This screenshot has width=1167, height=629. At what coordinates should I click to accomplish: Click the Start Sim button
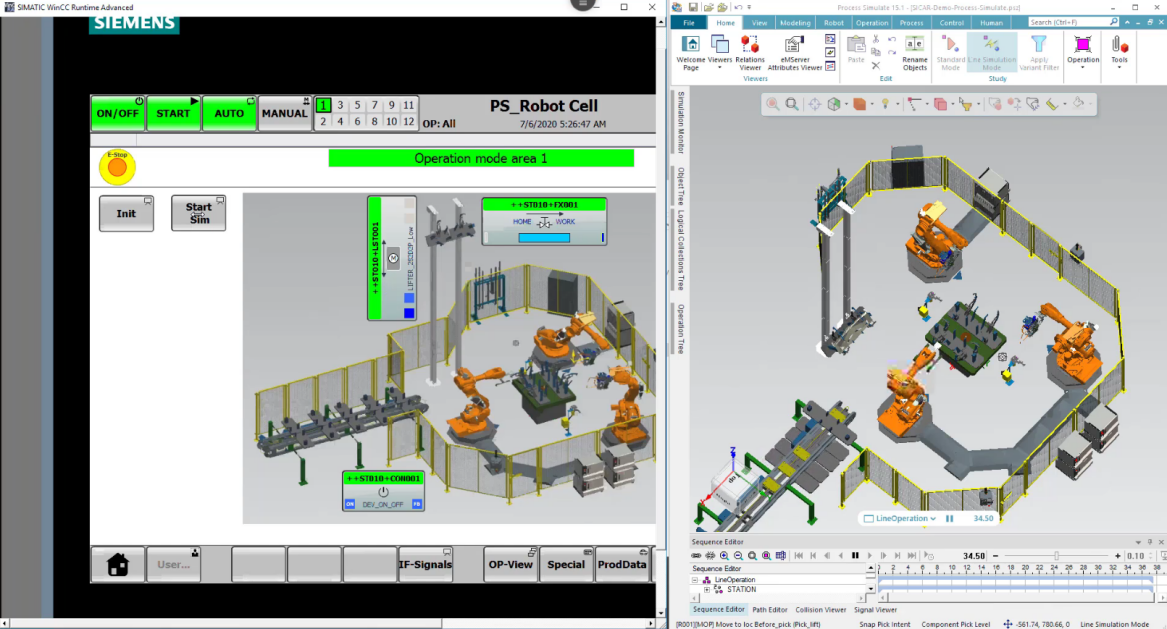click(x=199, y=214)
